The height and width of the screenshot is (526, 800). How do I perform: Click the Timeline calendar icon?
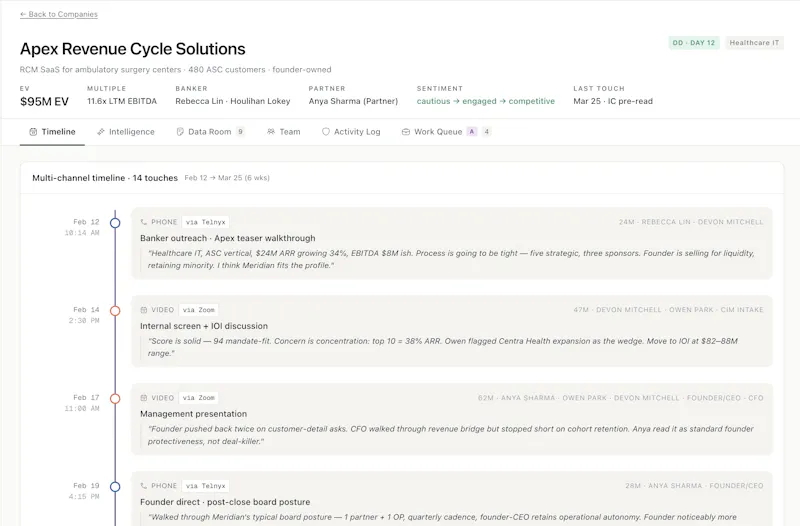[33, 132]
